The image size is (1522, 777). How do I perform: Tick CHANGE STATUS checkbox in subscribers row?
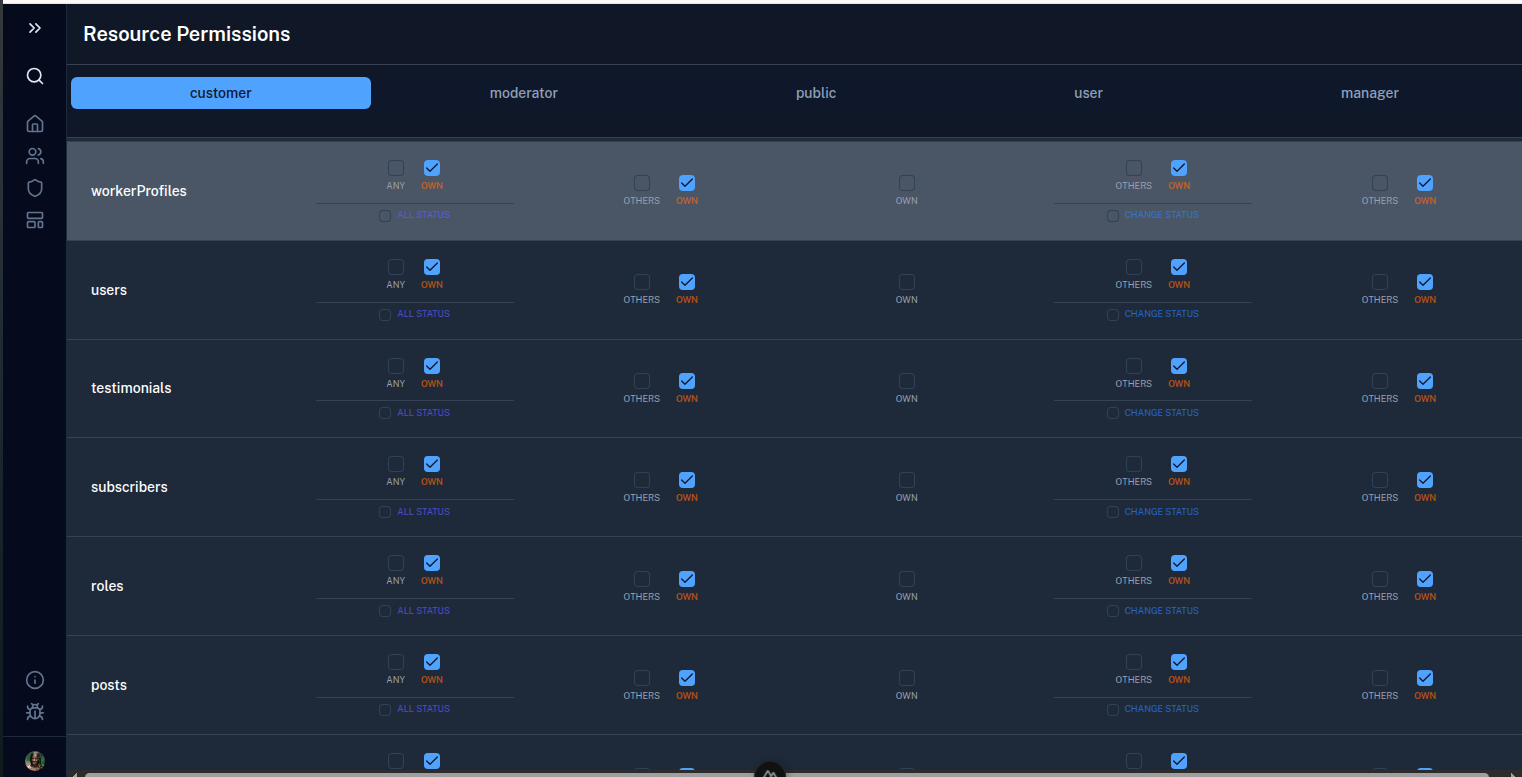1113,512
